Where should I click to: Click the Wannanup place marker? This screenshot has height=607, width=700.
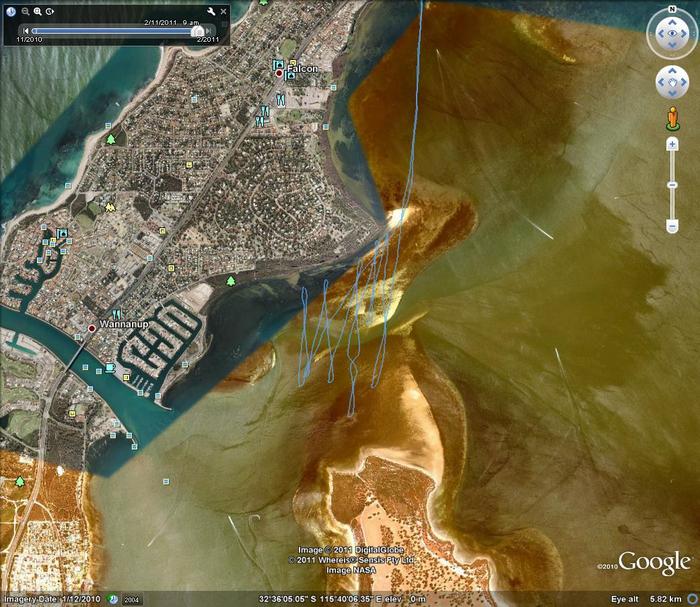coord(92,327)
